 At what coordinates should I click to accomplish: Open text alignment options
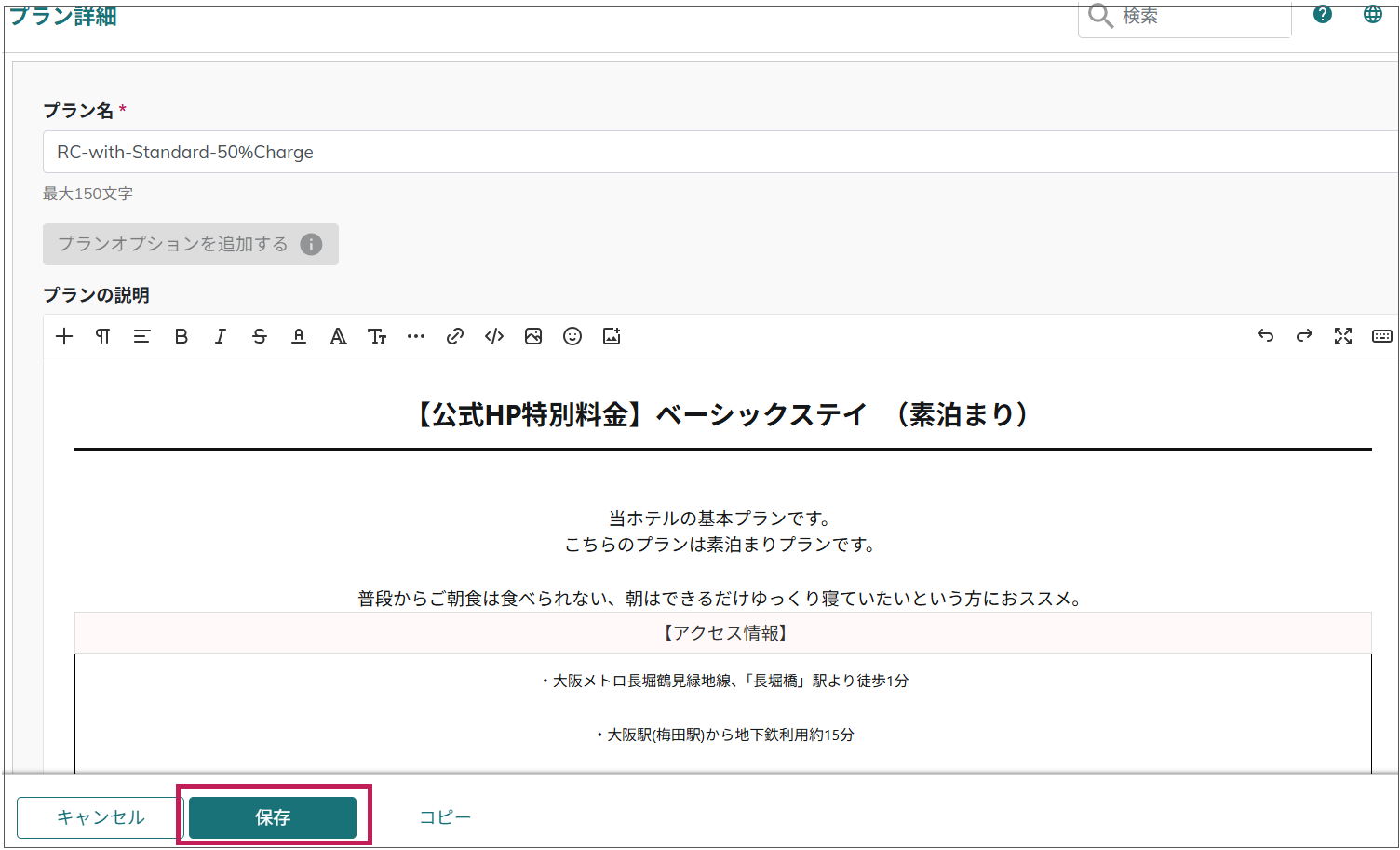141,336
